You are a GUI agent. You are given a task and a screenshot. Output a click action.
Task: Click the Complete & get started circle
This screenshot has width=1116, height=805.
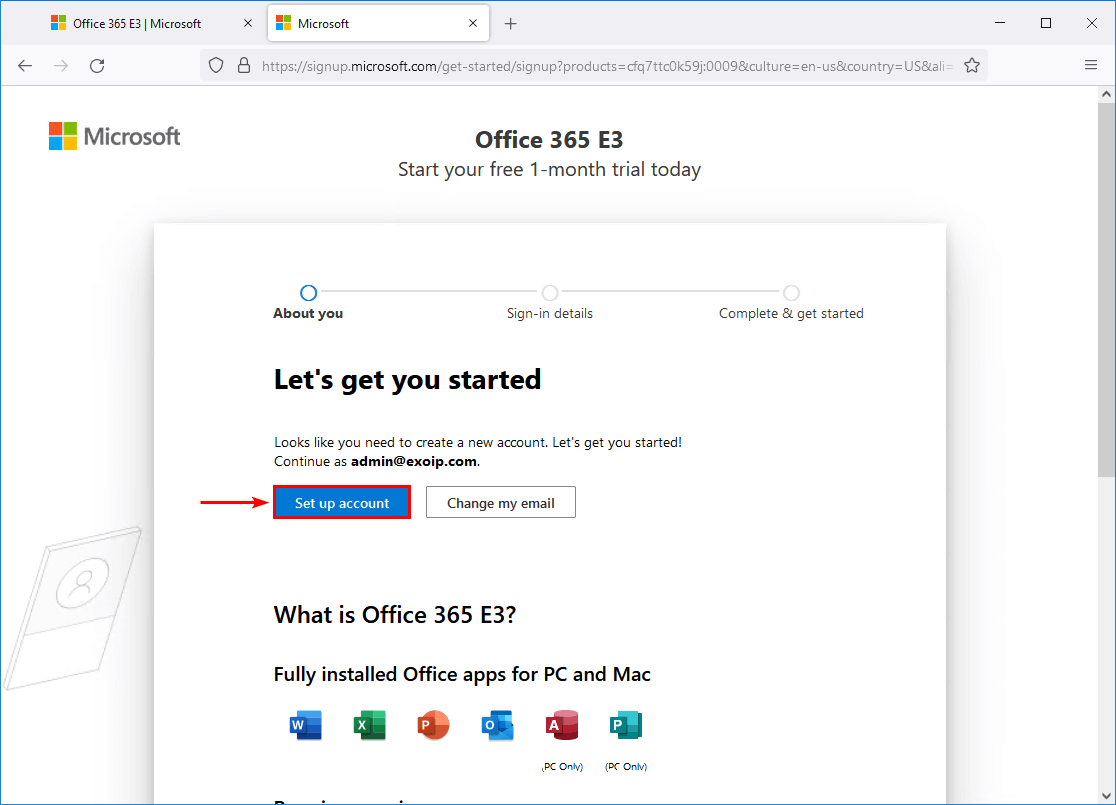click(x=791, y=293)
